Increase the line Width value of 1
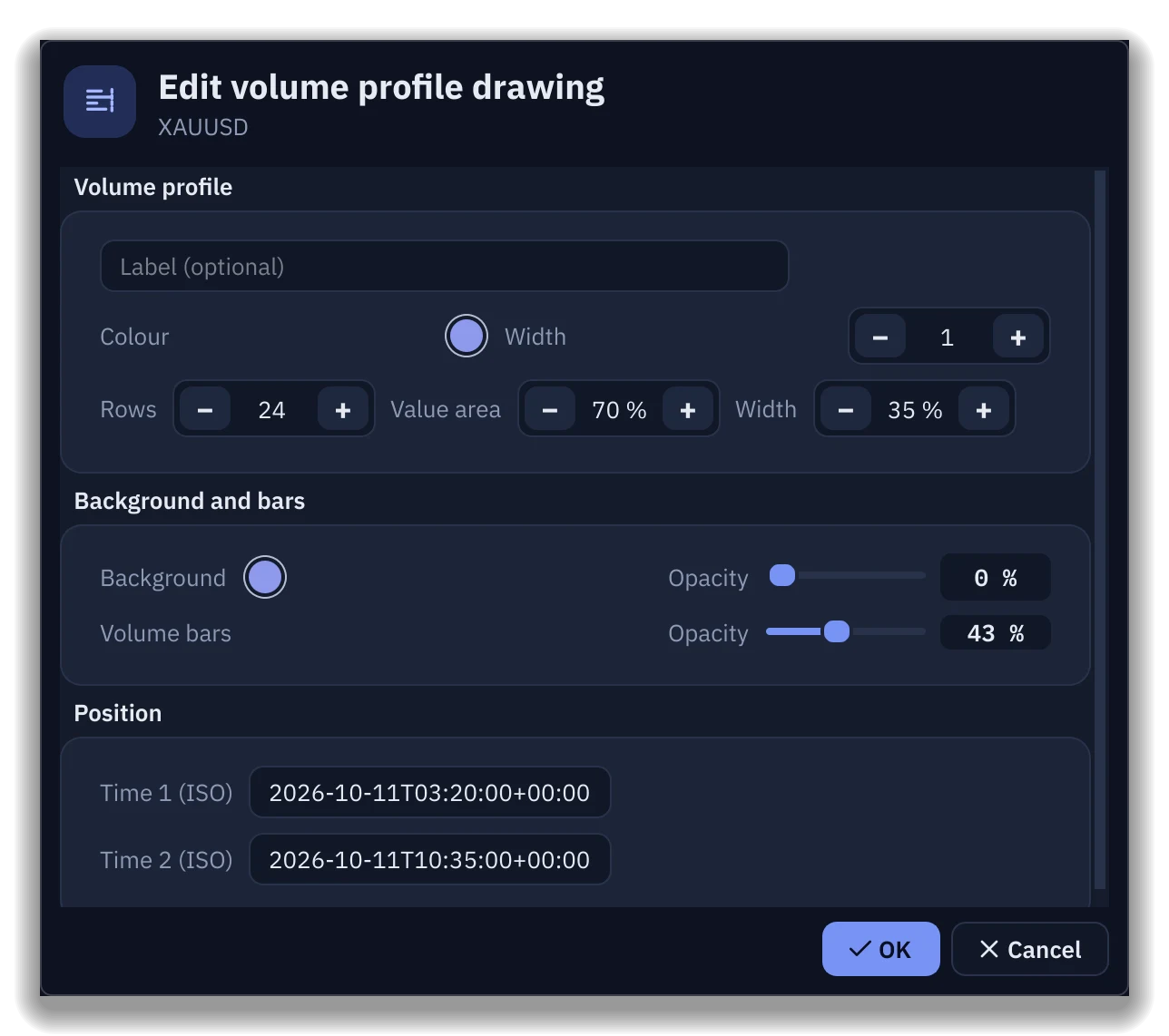This screenshot has width=1169, height=1036. tap(1018, 337)
